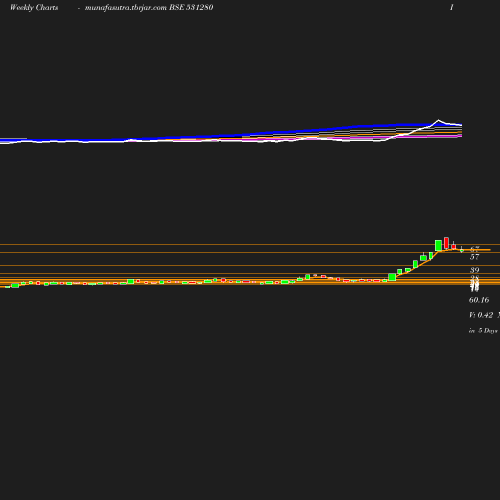The image size is (500, 500).
Task: Click the 'BSE 531280' stock code
Action: point(191,7)
